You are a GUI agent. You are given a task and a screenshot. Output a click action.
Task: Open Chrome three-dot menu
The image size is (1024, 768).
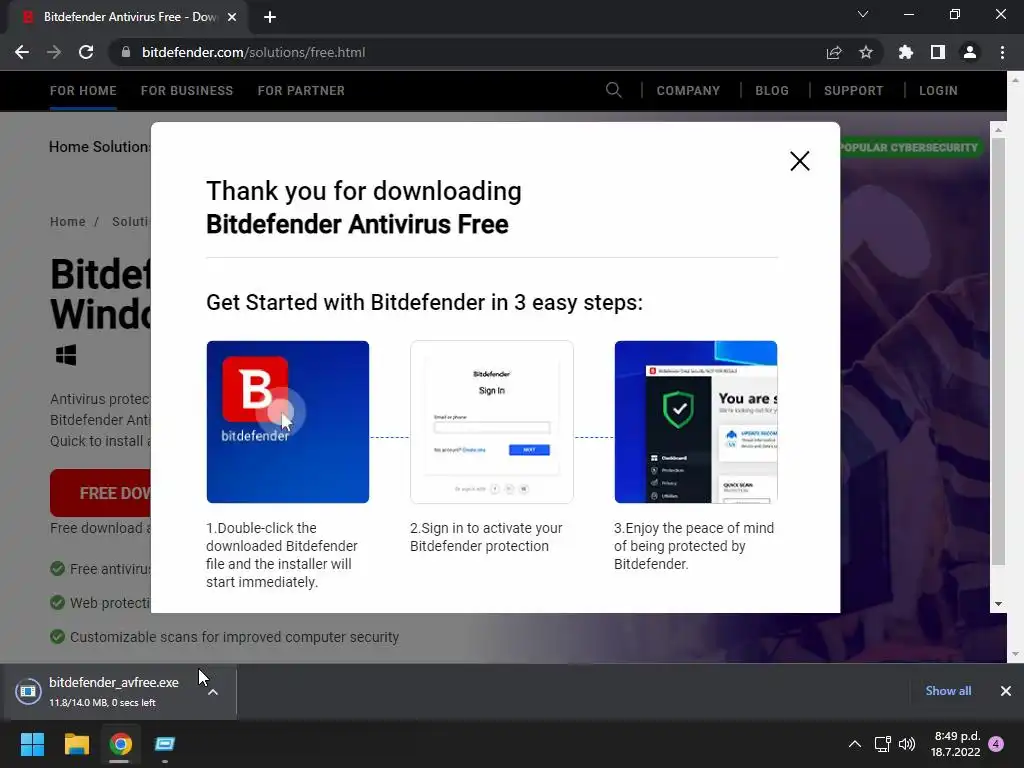1002,52
